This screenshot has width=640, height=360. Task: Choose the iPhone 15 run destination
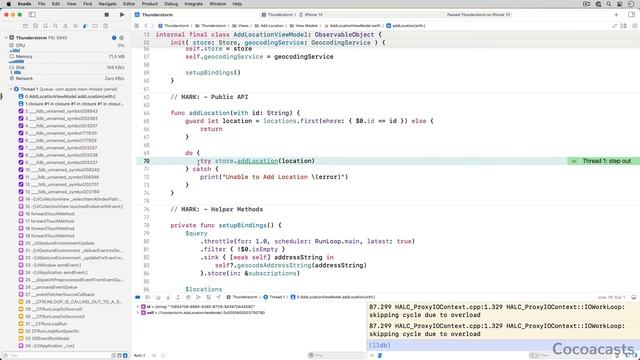click(311, 15)
